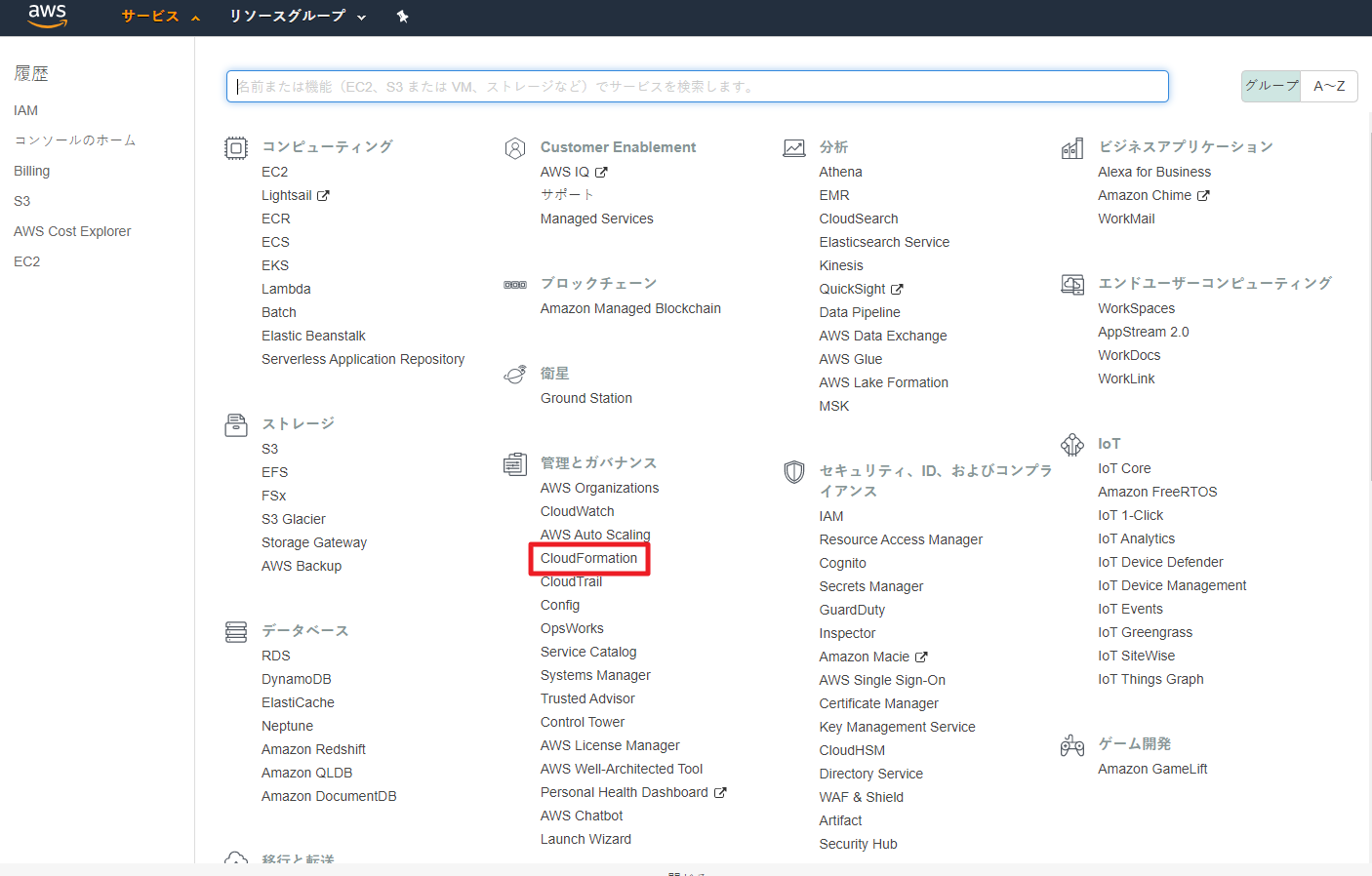Expand the リソースグループ dropdown
1372x876 pixels.
(x=297, y=17)
